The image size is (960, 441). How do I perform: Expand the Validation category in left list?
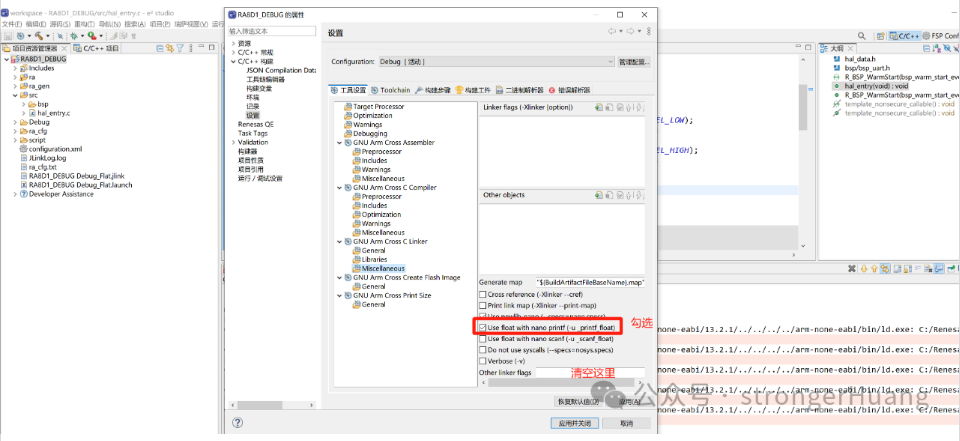point(233,142)
